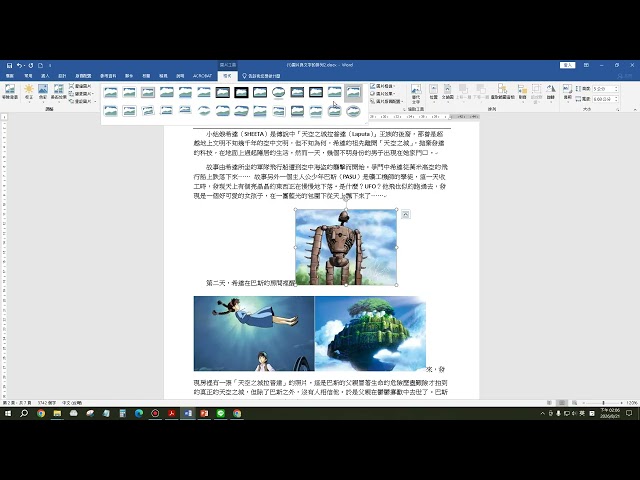Click the picture width input field
This screenshot has height=480, width=640.
(x=603, y=99)
